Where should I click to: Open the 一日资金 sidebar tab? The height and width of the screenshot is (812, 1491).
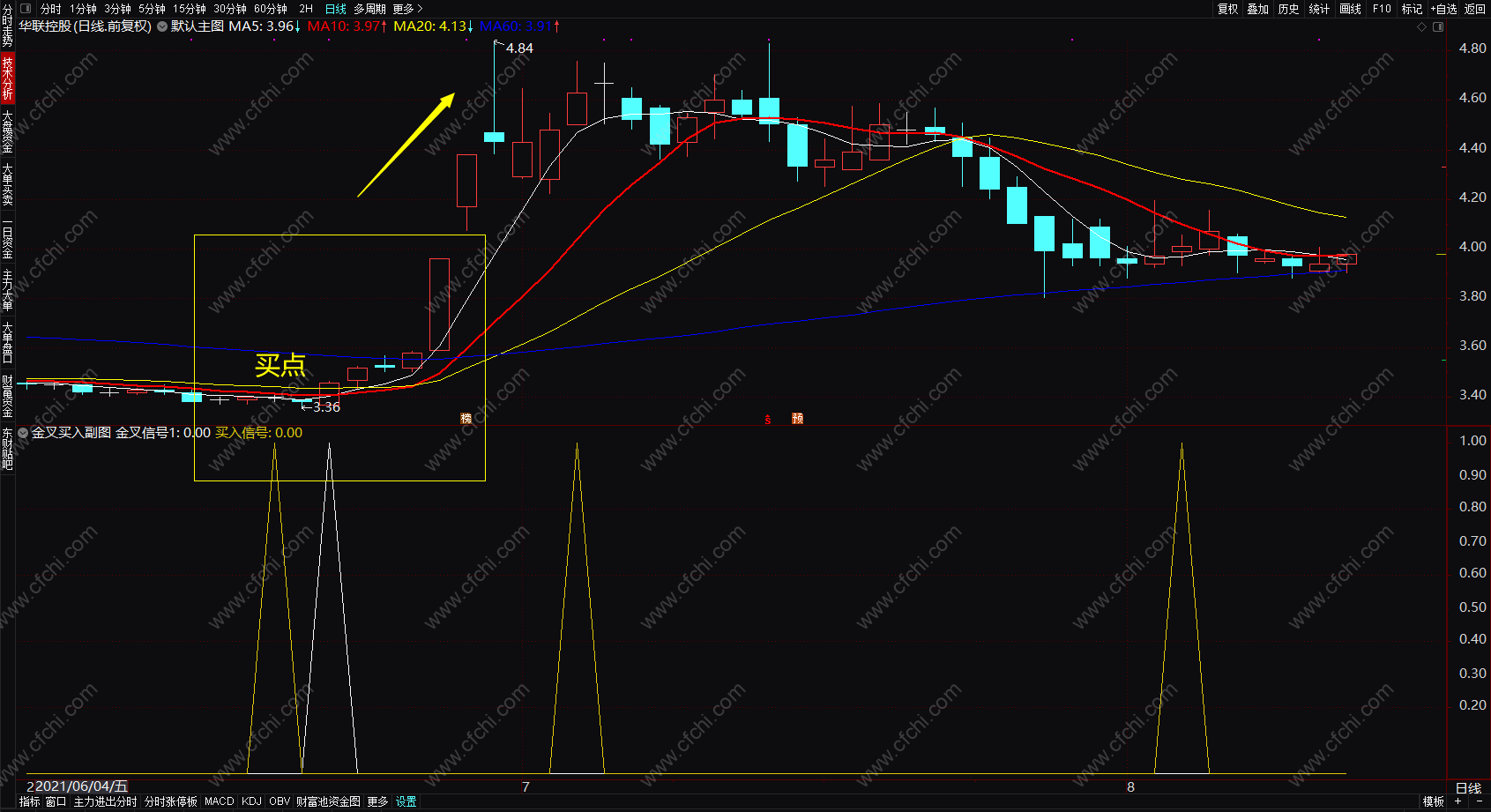pyautogui.click(x=7, y=238)
